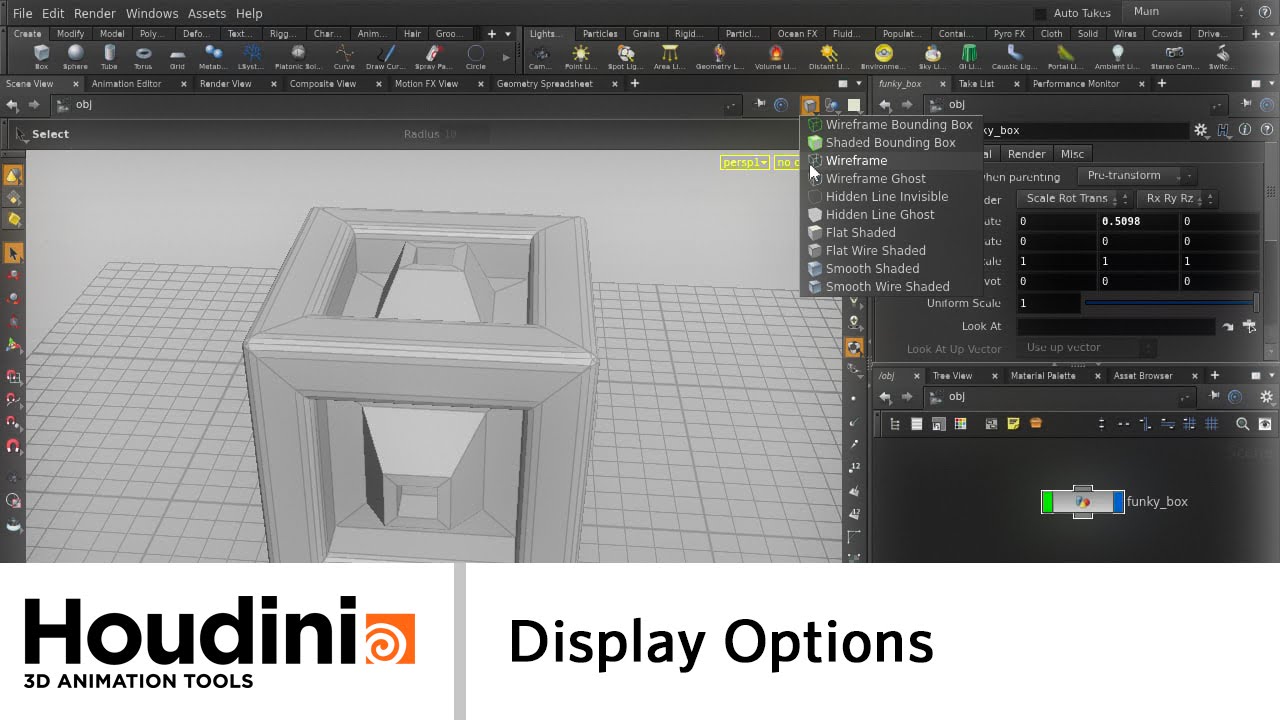Screen dimensions: 1280x720
Task: Toggle sticky note display in network editor
Action: click(1013, 424)
